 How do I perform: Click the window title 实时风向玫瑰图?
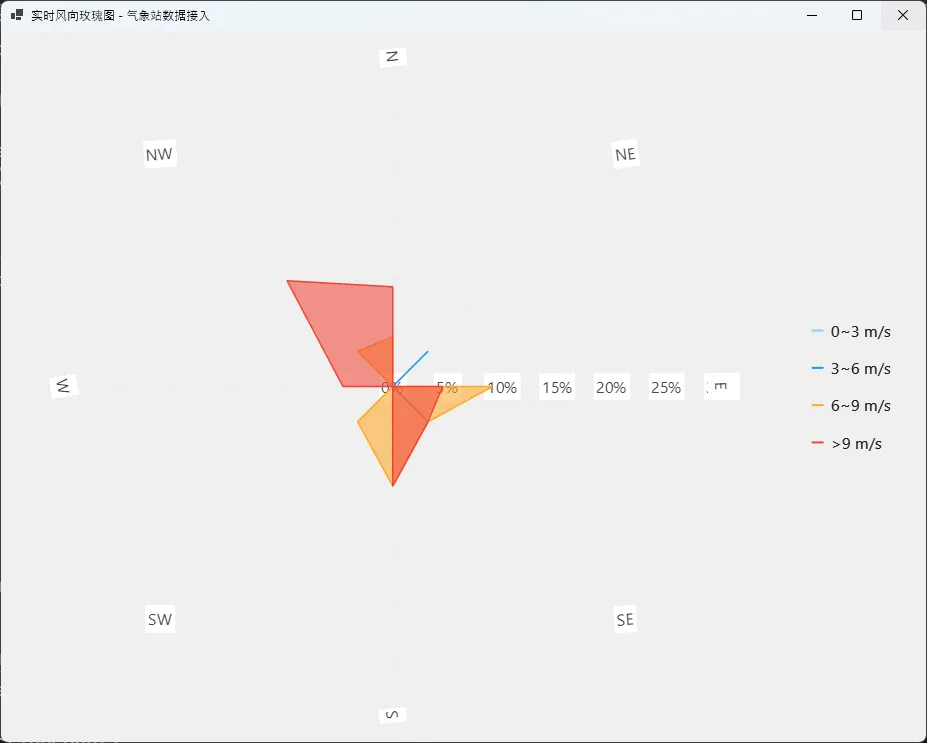(x=73, y=16)
